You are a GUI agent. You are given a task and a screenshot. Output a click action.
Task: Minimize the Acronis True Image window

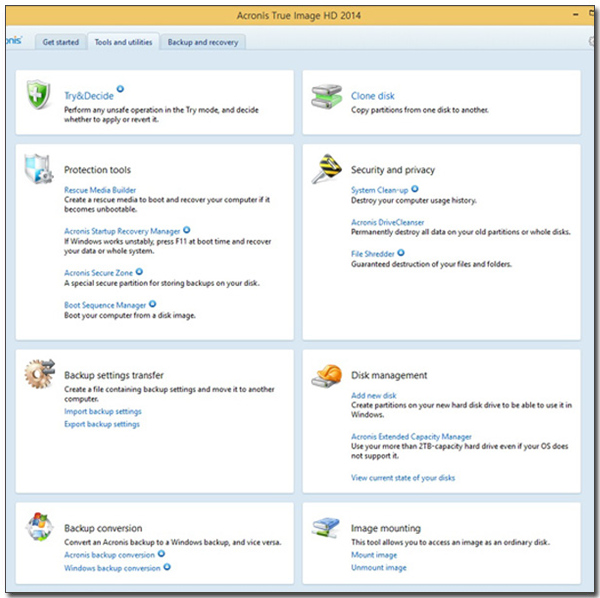pos(576,15)
